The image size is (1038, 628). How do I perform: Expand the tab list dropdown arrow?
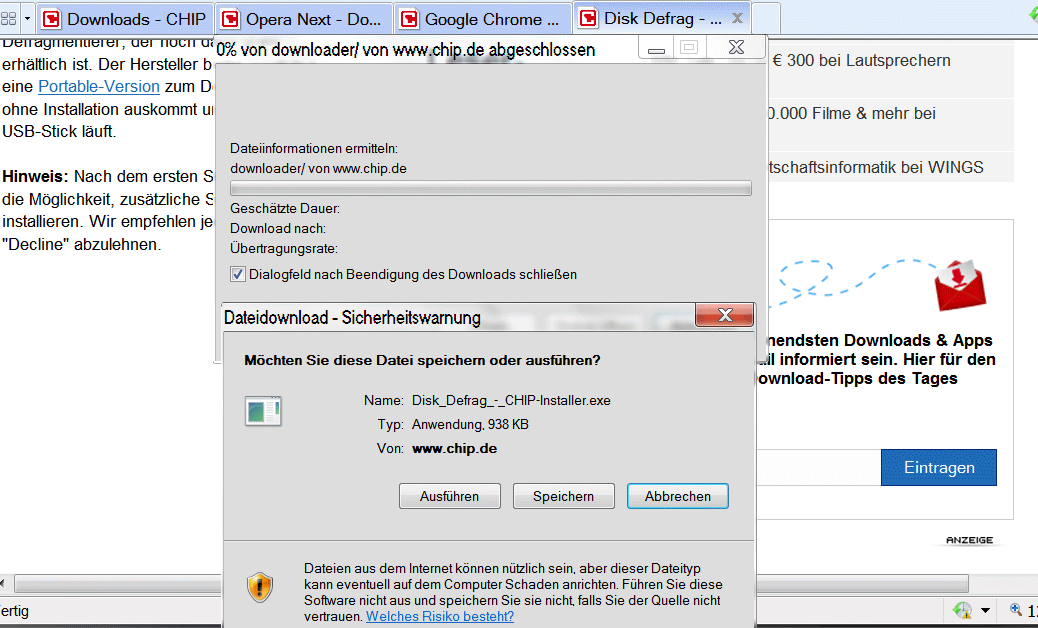27,19
